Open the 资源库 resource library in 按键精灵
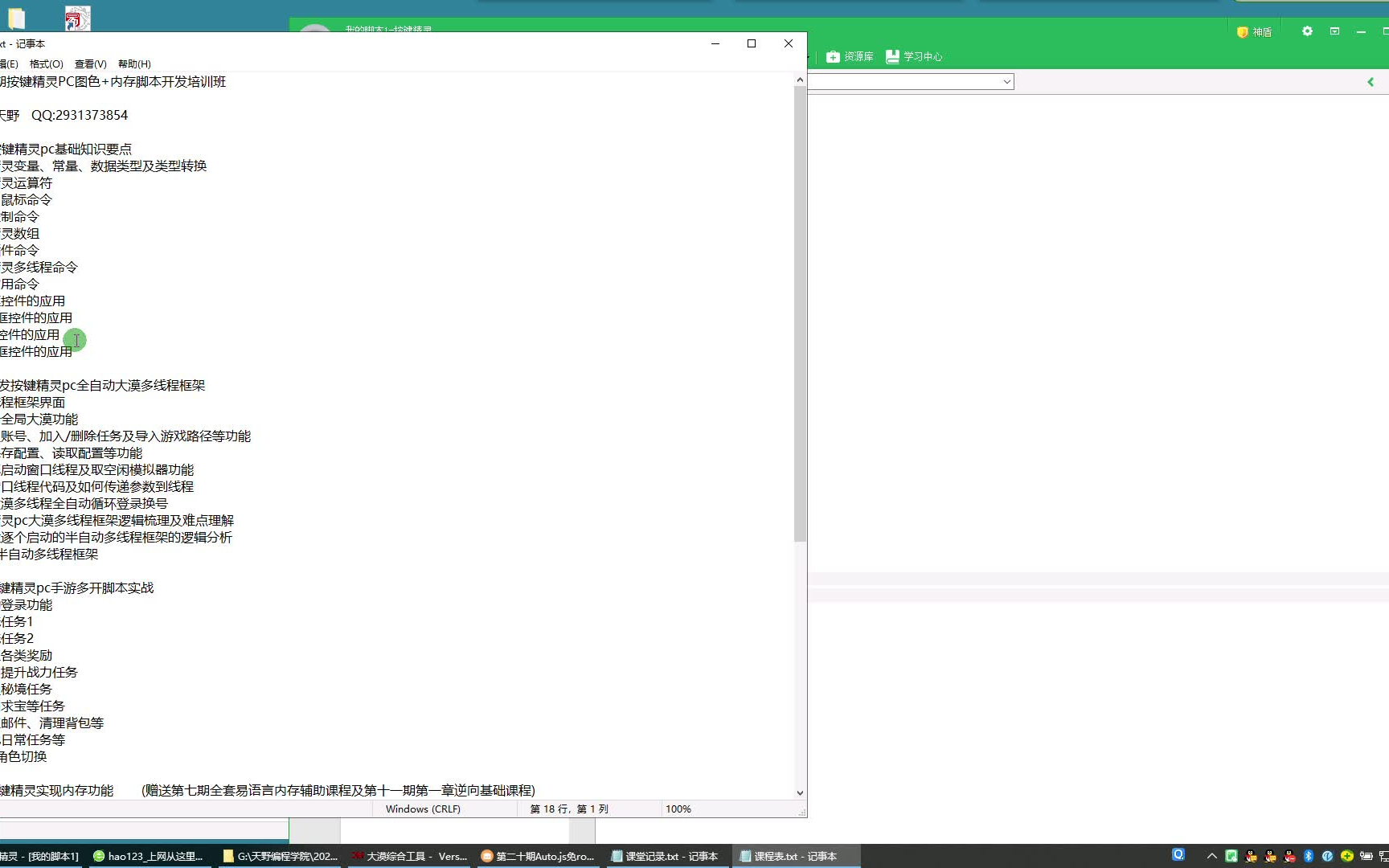 point(850,56)
